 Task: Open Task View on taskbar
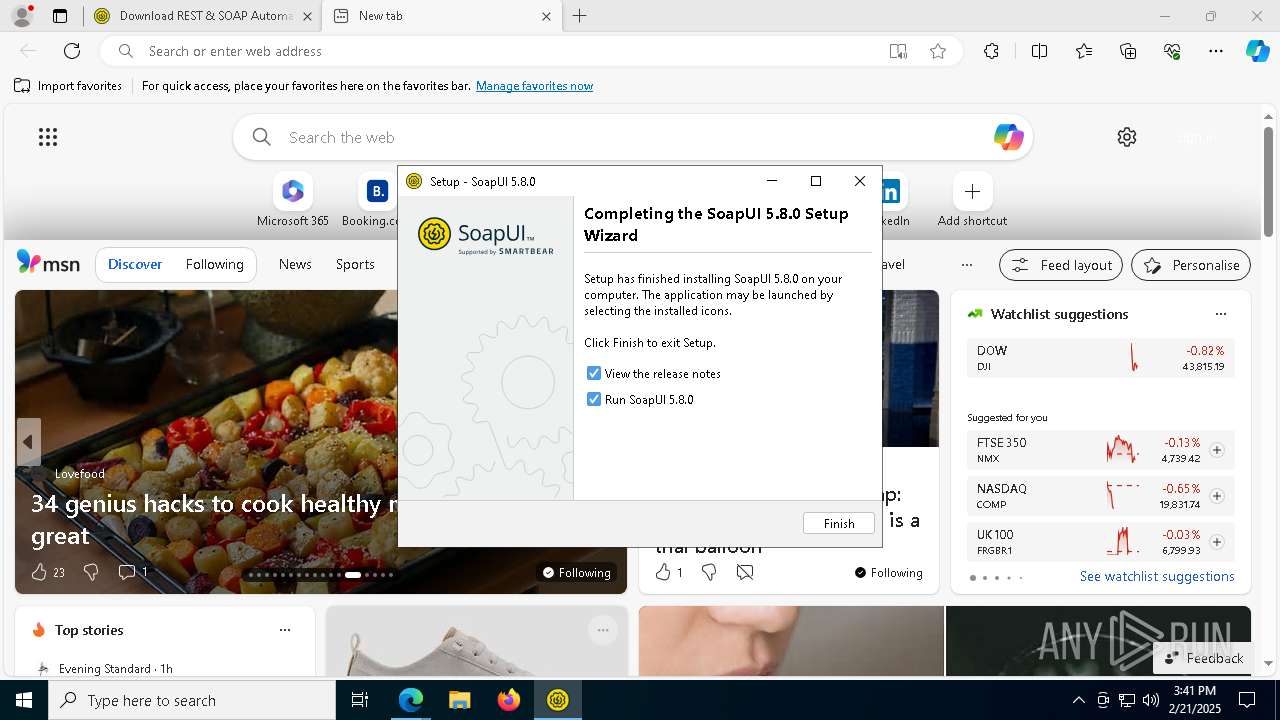360,700
